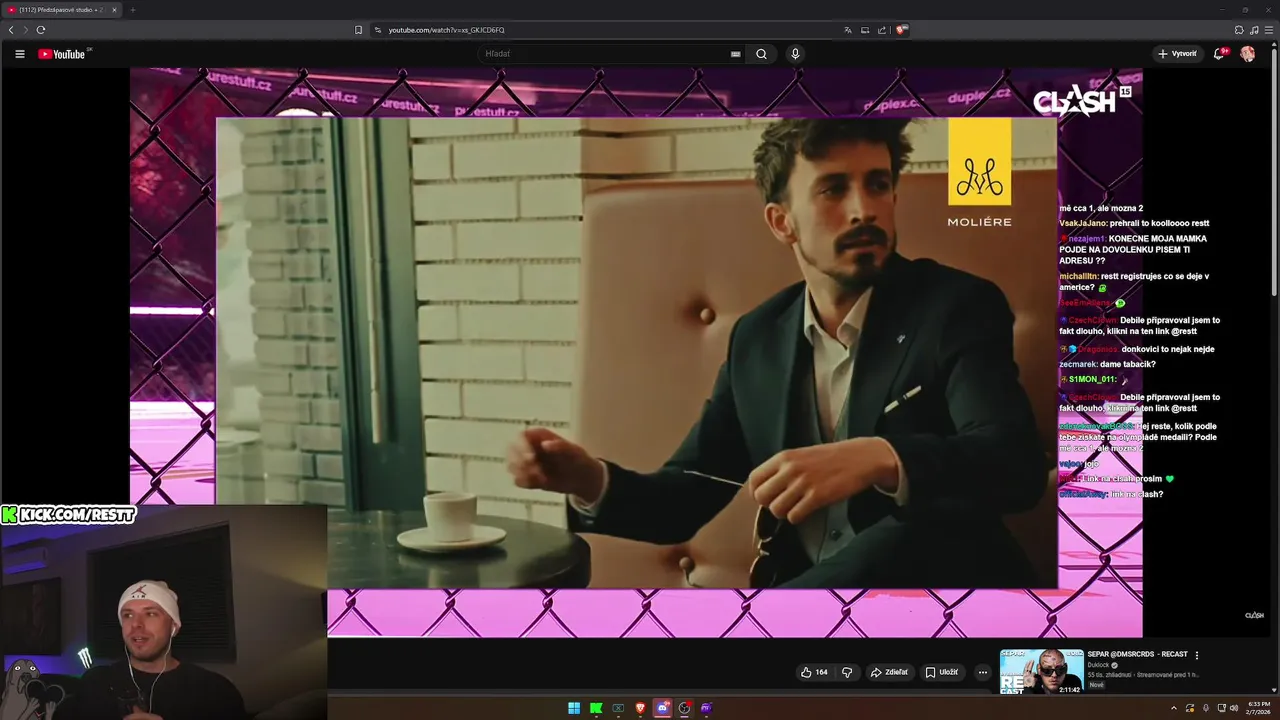
Task: Reload the page
Action: 41,30
